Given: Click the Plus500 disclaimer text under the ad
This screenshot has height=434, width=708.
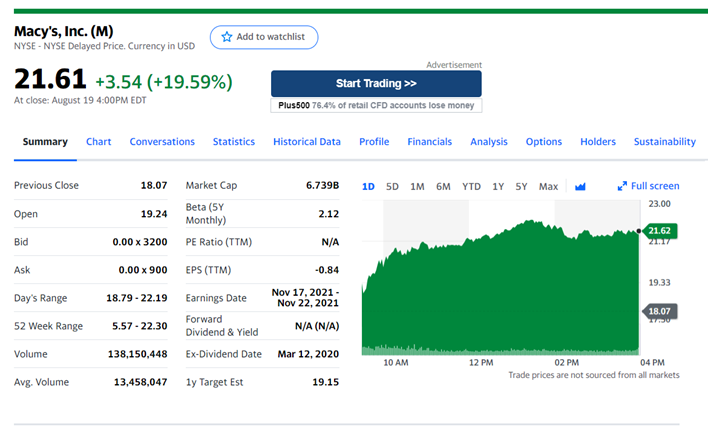Looking at the screenshot, I should 376,105.
